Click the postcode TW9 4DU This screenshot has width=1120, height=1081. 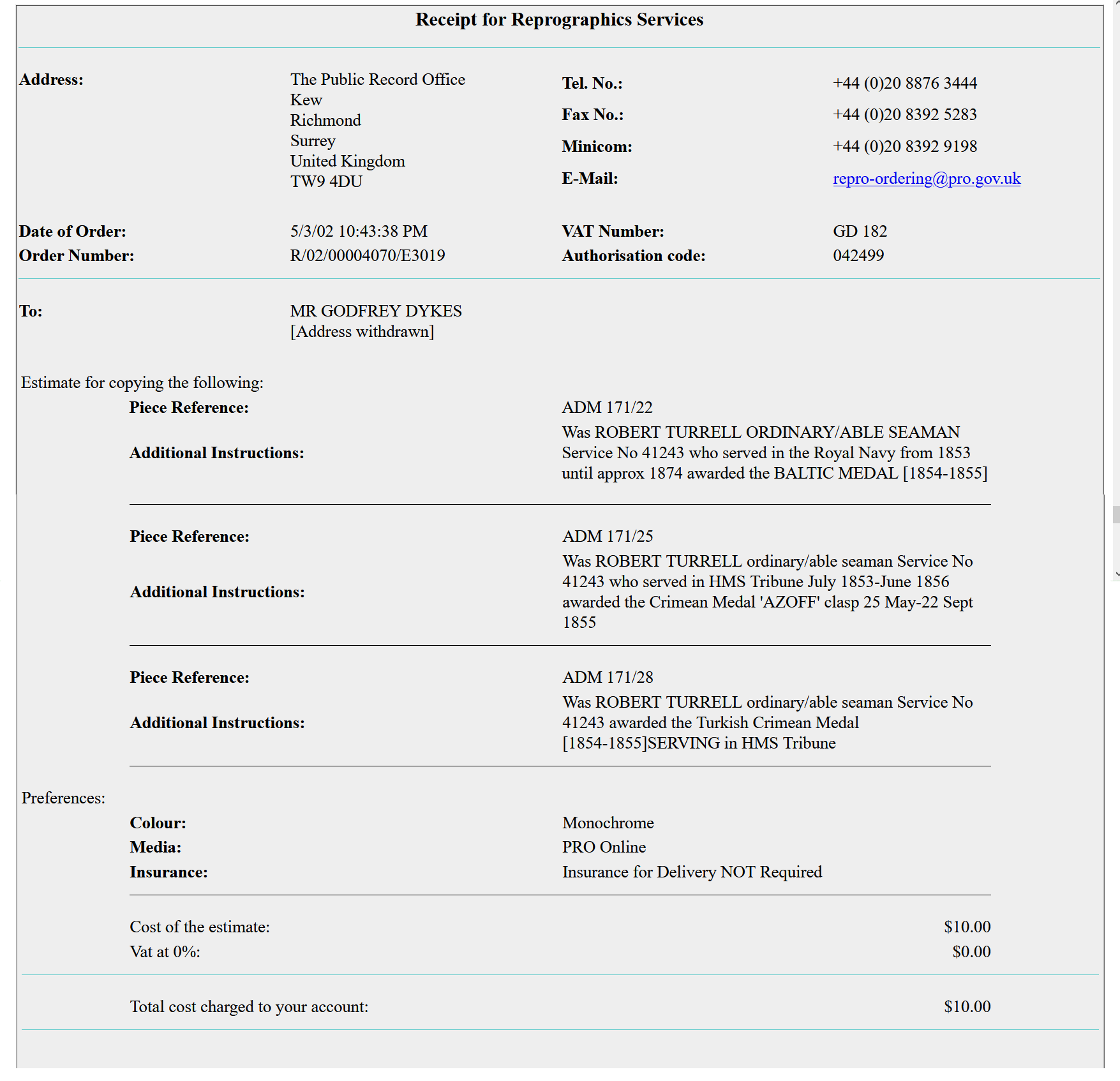326,182
